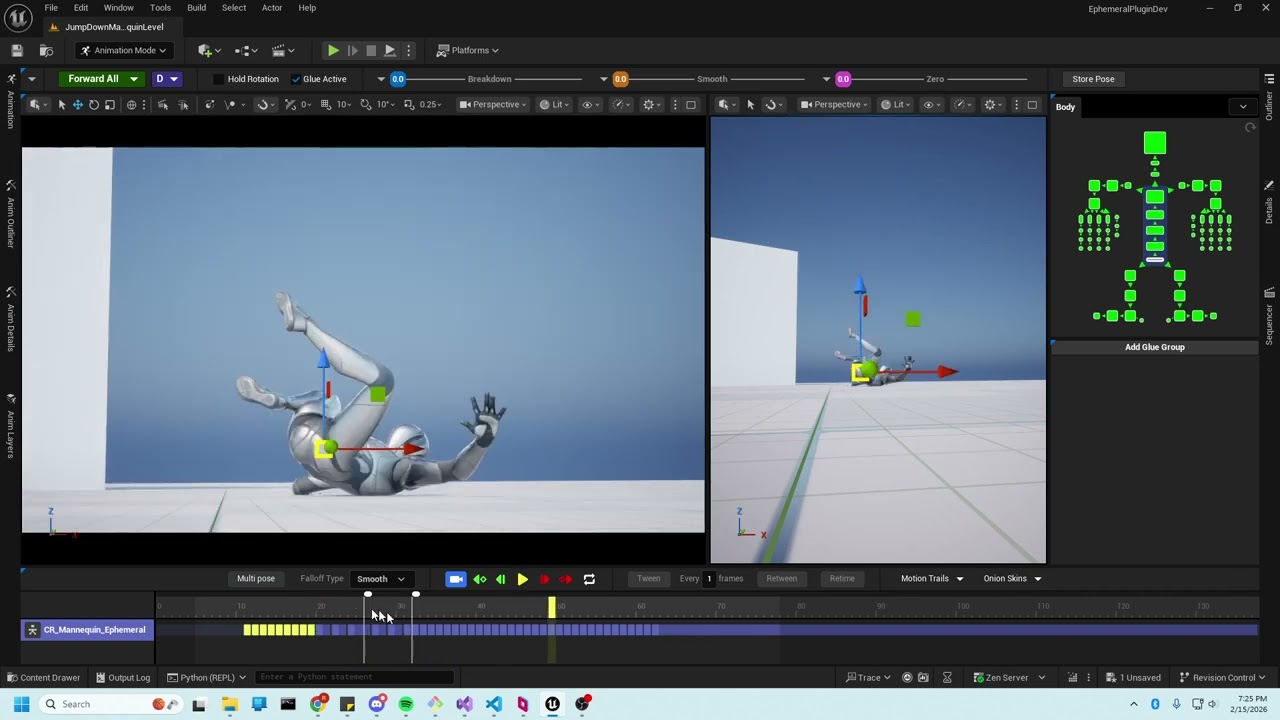Click the Retime button
Viewport: 1280px width, 720px height.
(842, 579)
